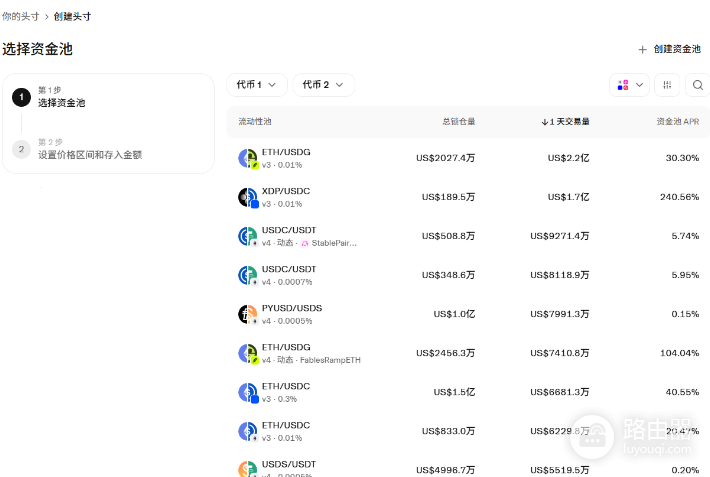Screen dimensions: 710x477
Task: Click volume value US$1.7亿
Action: (x=568, y=197)
